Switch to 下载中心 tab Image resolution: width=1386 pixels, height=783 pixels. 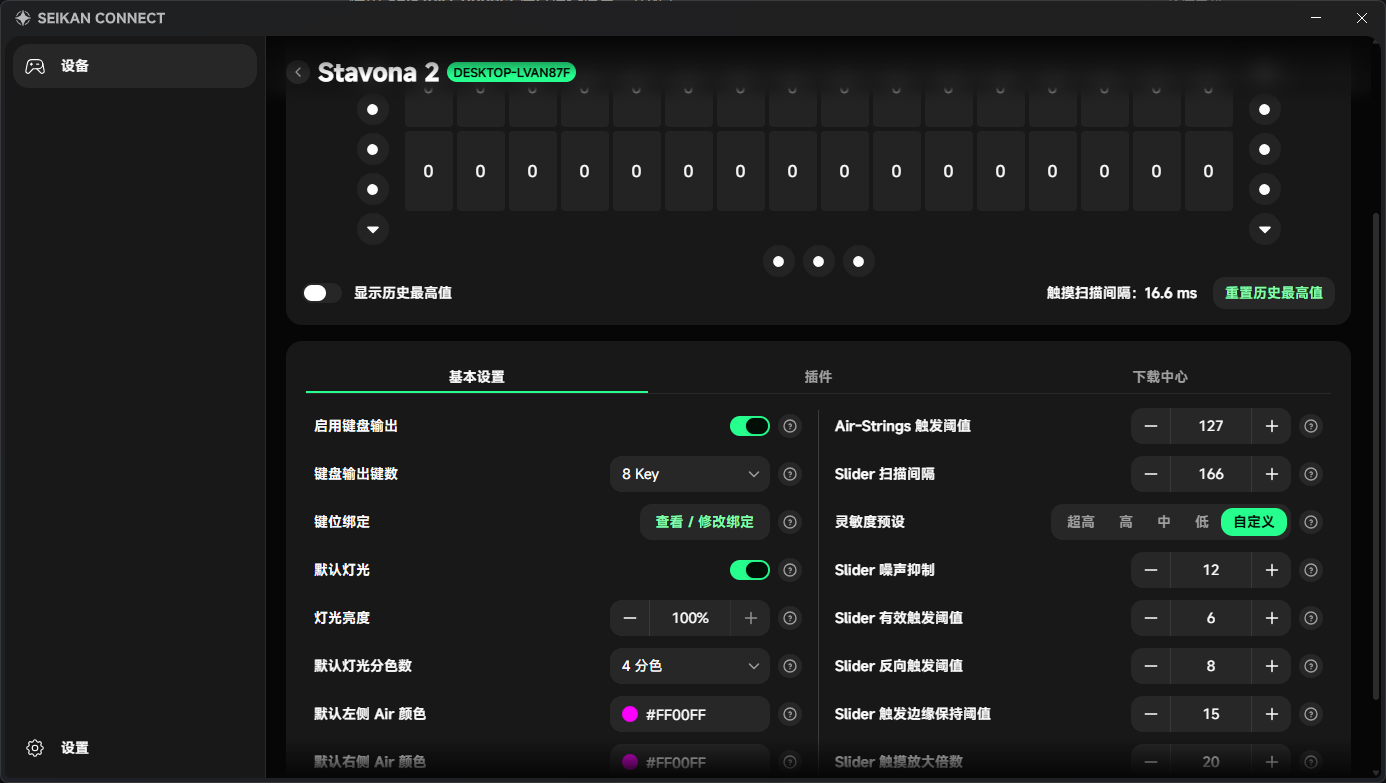click(x=1160, y=377)
